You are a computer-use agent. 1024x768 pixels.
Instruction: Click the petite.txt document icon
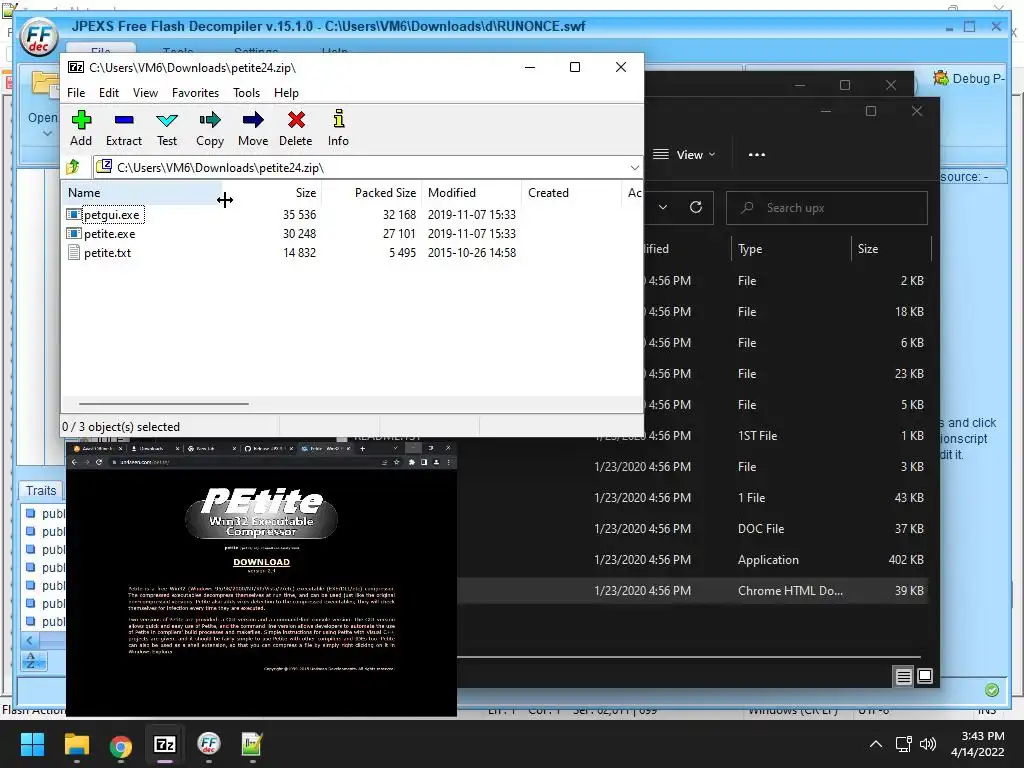point(74,253)
